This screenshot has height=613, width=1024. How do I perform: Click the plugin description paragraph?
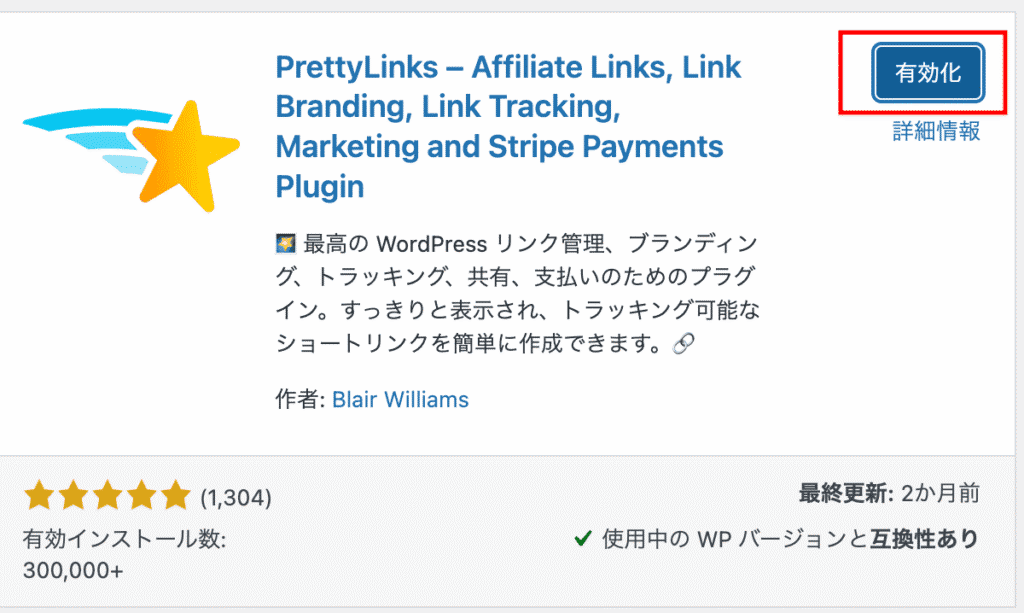tap(515, 294)
